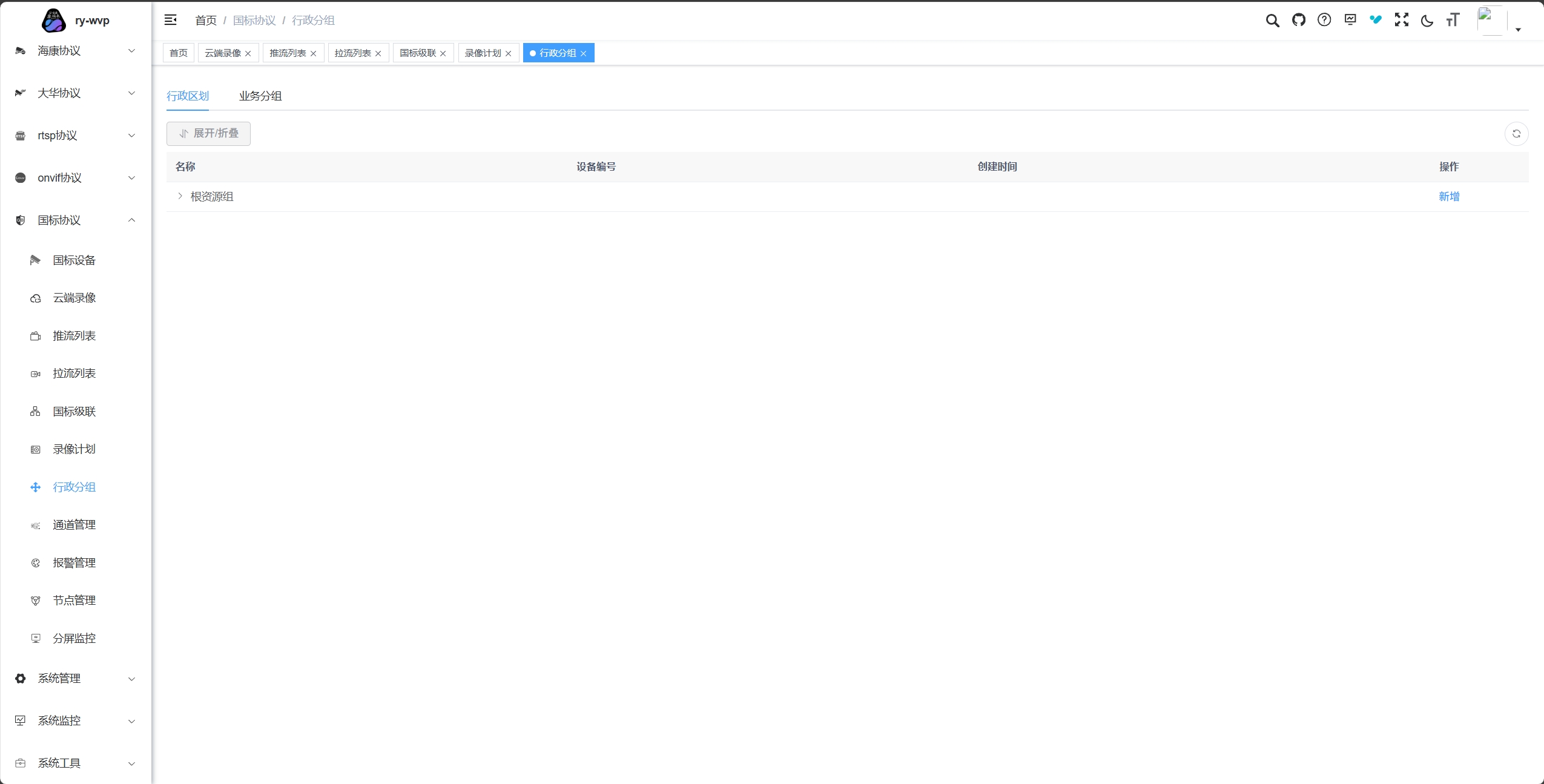Click the ry-wvp logo
1544x784 pixels.
(53, 21)
